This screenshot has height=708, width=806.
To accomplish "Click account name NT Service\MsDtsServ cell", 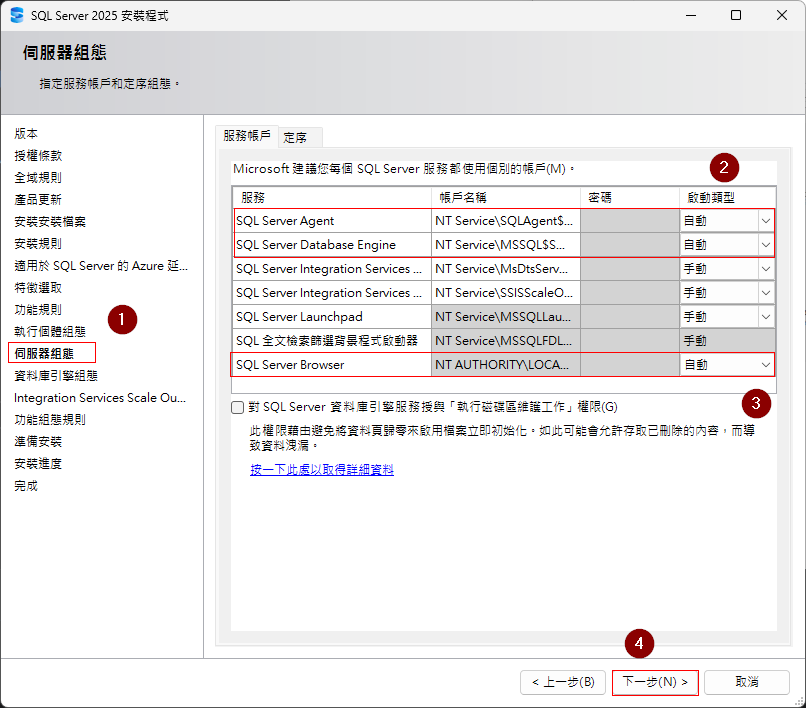I will (506, 269).
